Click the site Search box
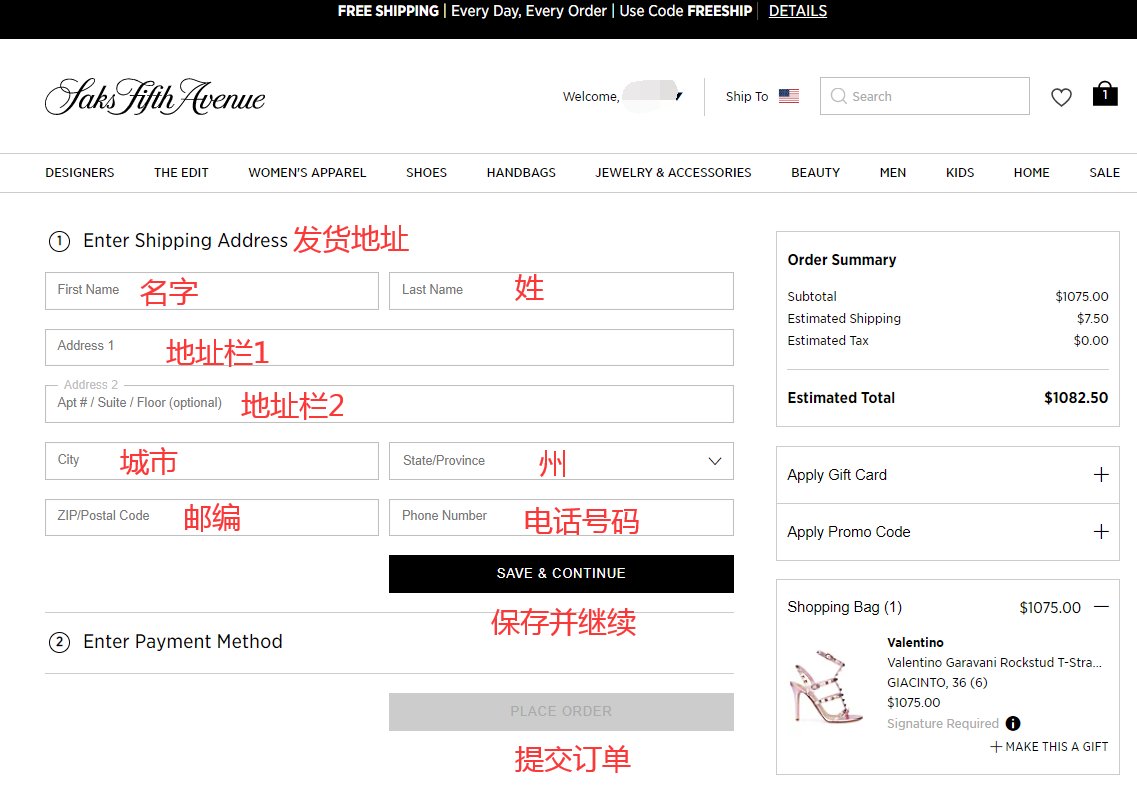1137x801 pixels. 925,96
